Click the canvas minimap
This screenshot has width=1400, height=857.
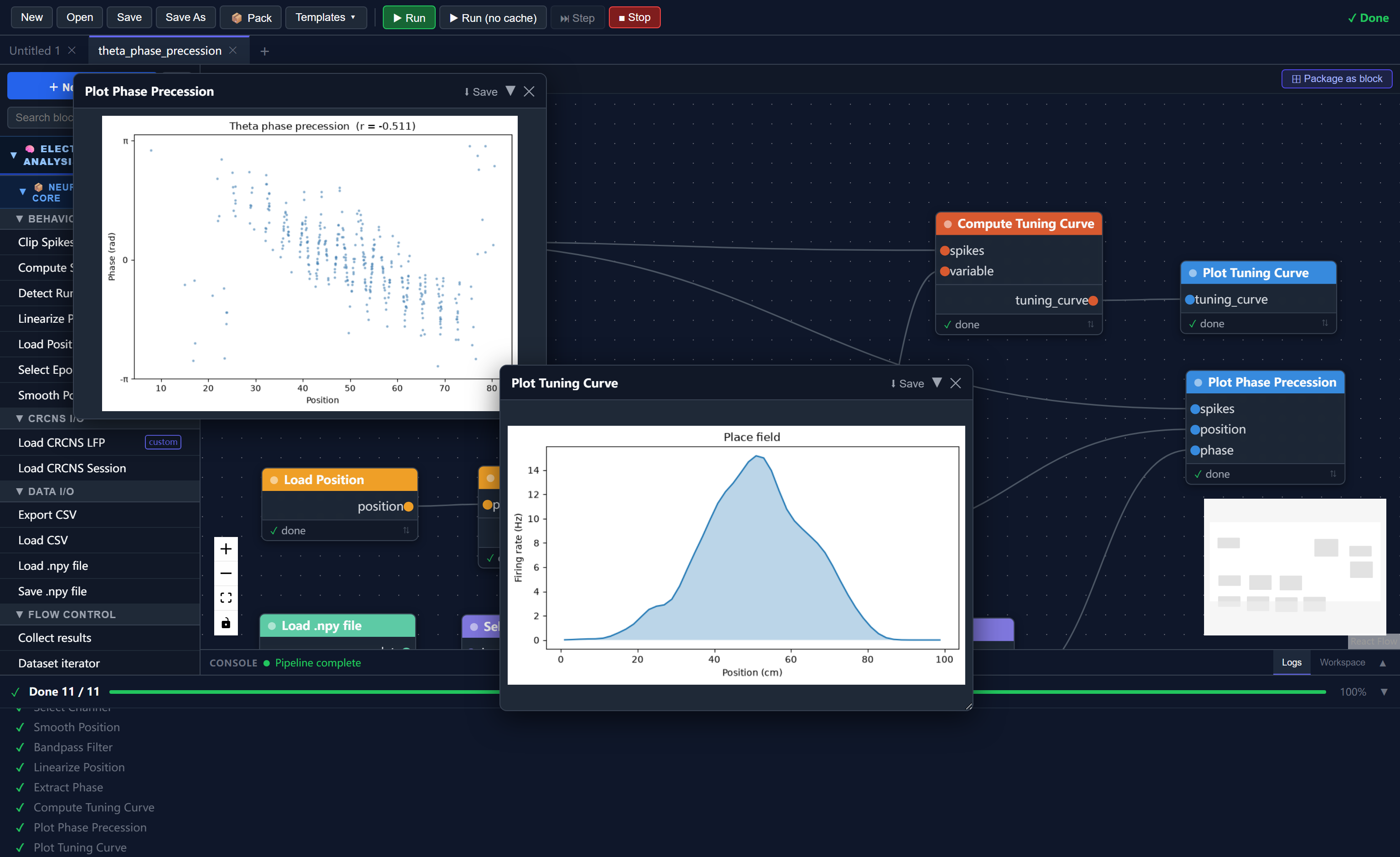coord(1294,567)
